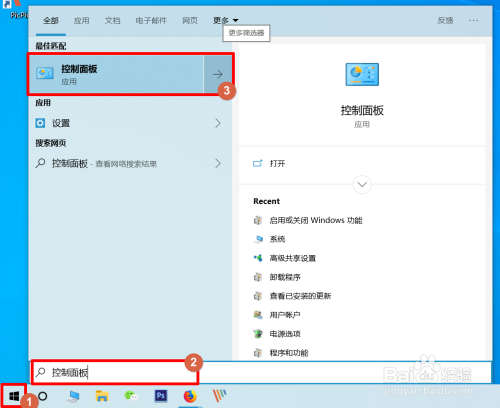Click the 设置 gear icon

pos(40,123)
